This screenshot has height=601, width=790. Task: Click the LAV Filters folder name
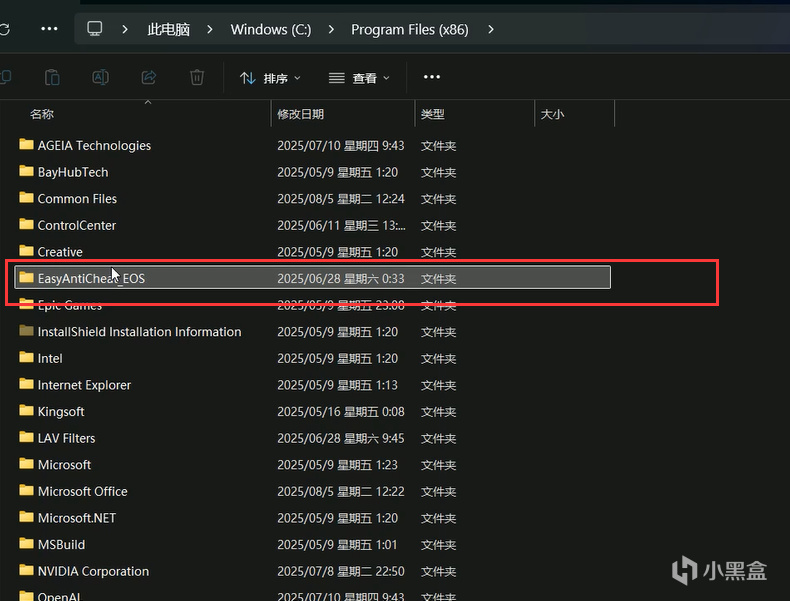pos(67,438)
